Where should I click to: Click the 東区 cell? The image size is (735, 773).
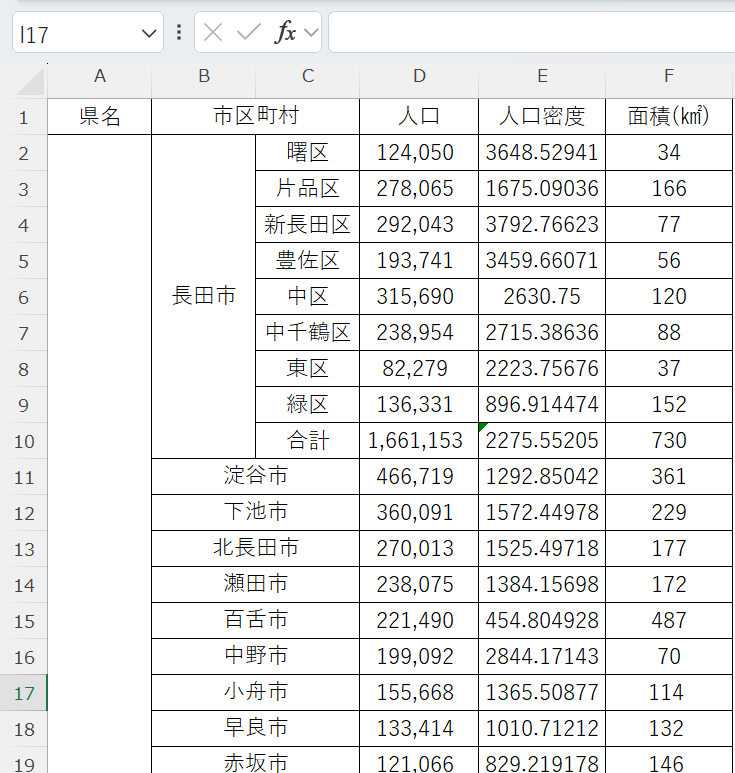308,368
